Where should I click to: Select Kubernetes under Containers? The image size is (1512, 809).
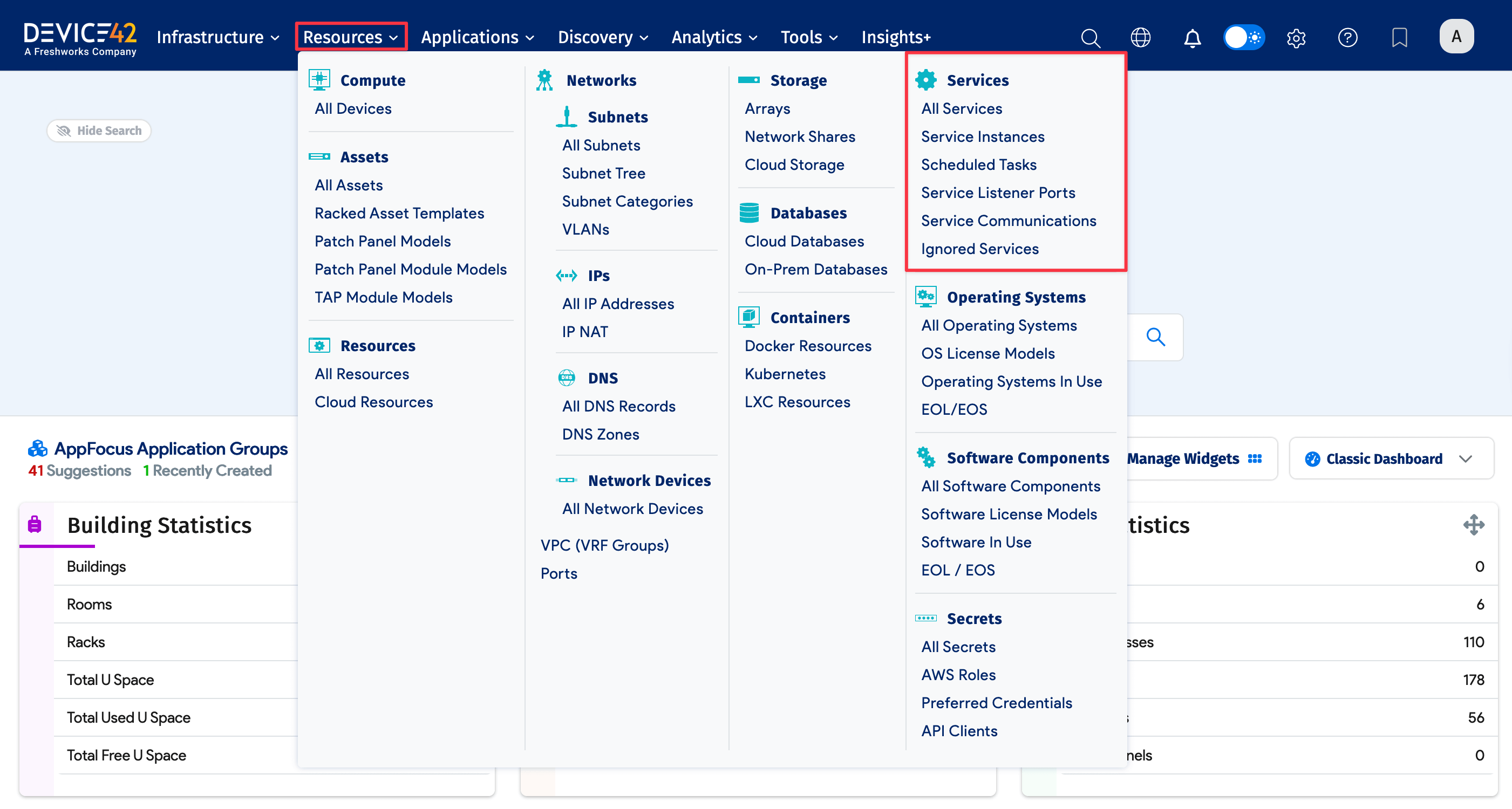tap(785, 374)
